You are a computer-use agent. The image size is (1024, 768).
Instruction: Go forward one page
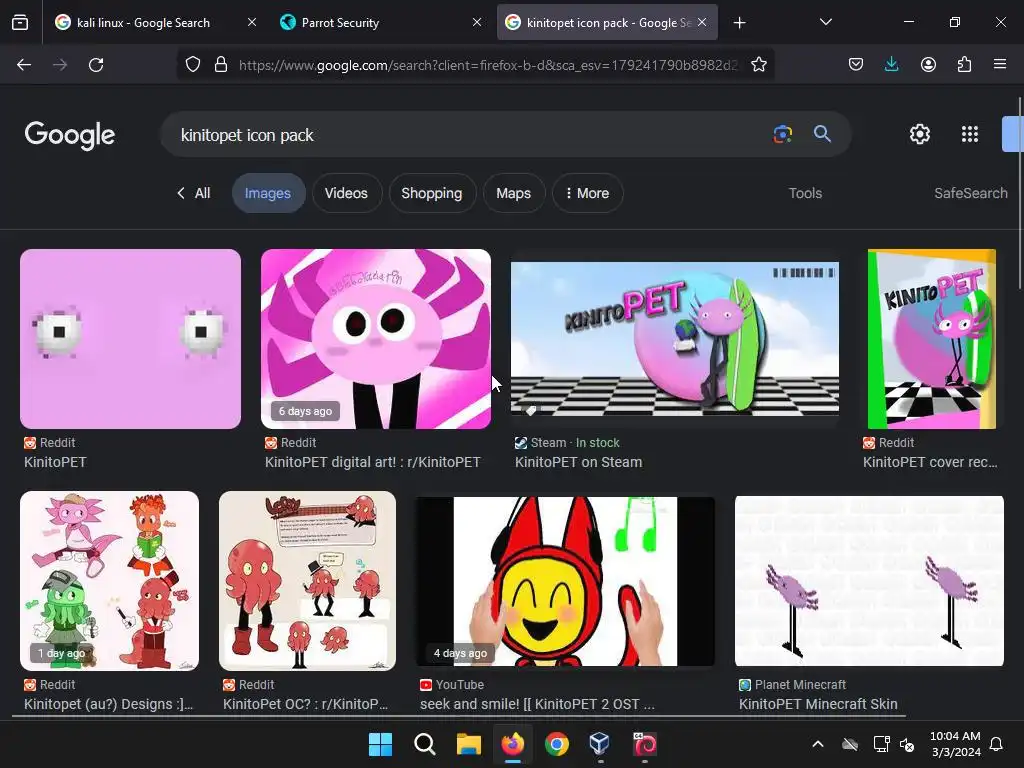point(60,65)
